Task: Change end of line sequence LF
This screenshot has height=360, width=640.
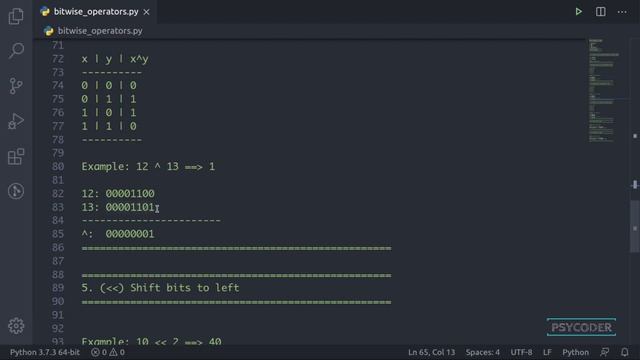Action: (x=547, y=352)
